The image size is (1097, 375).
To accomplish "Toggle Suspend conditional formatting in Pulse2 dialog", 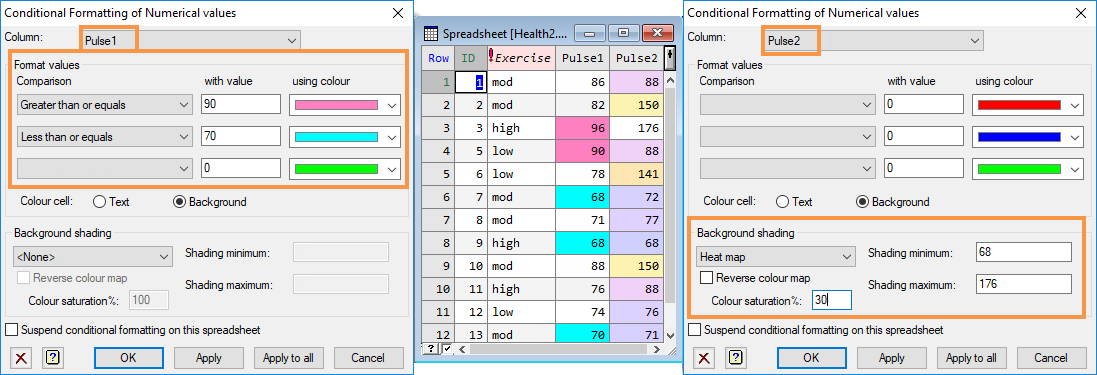I will tap(695, 330).
